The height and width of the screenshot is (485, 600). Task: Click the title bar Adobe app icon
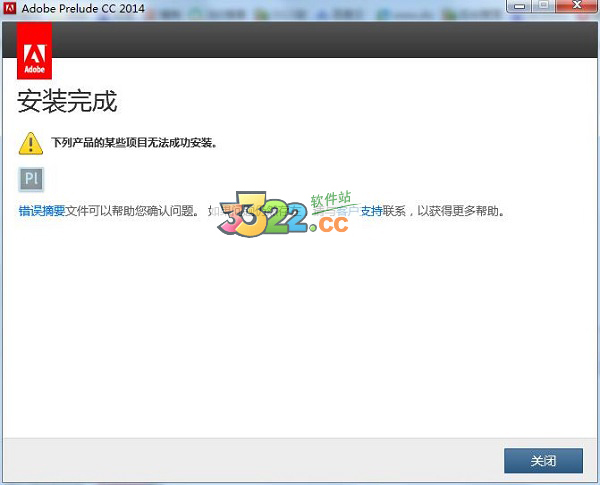point(10,8)
